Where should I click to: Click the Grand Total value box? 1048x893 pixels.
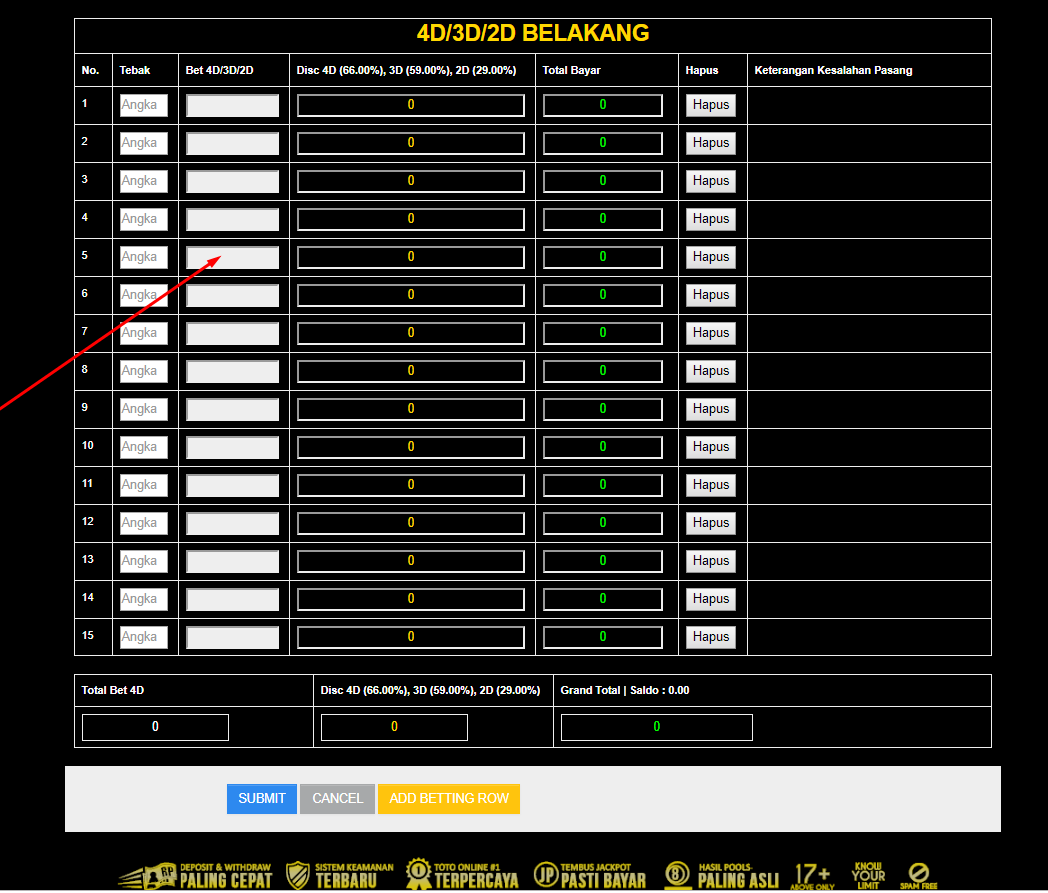coord(656,727)
